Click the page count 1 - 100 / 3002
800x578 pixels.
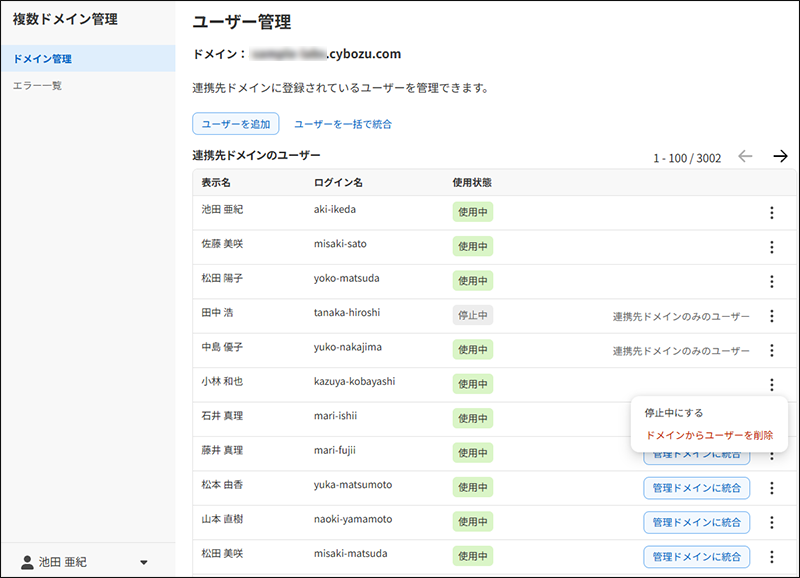coord(687,158)
